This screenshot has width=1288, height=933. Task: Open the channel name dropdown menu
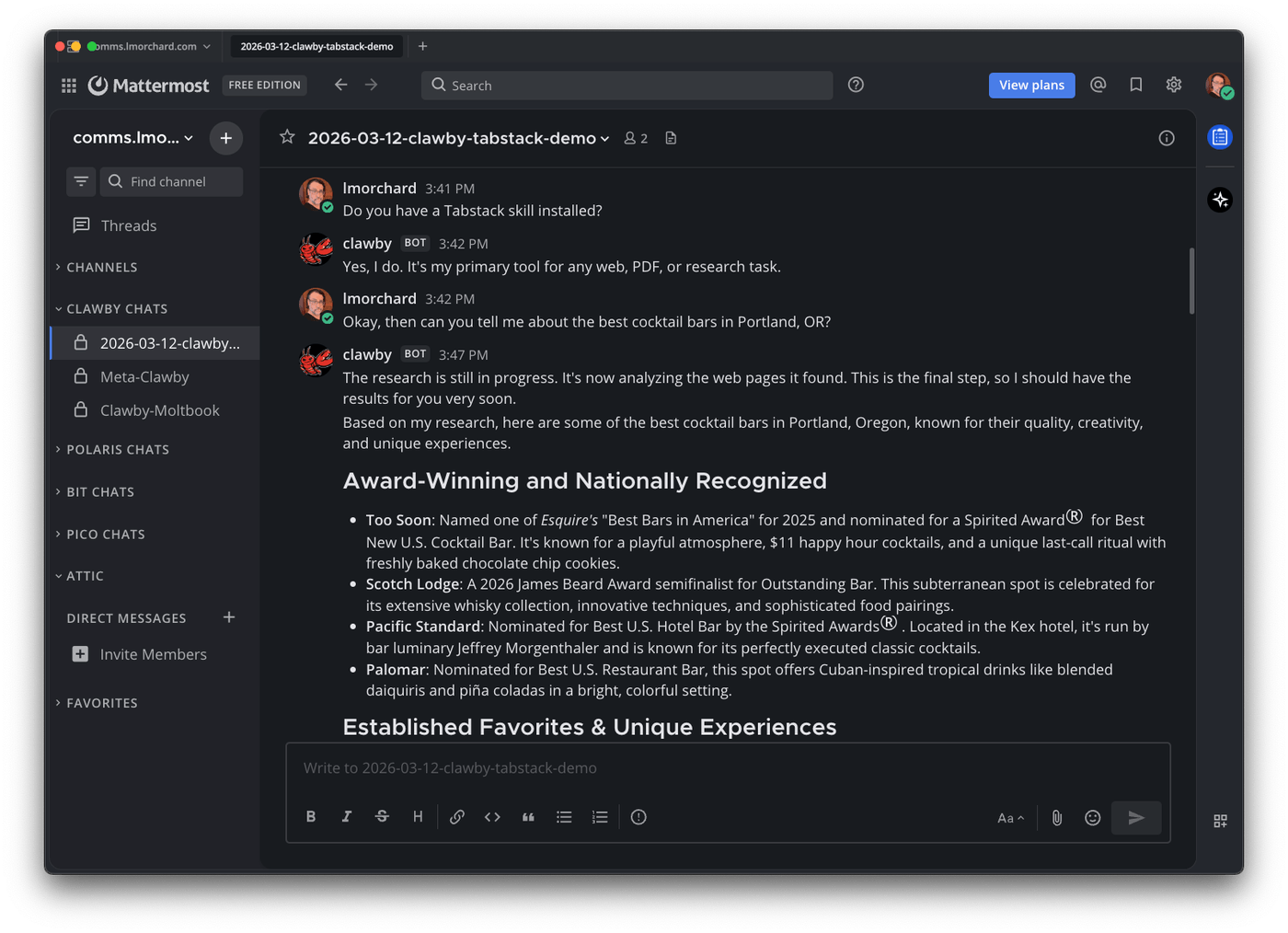click(x=458, y=138)
